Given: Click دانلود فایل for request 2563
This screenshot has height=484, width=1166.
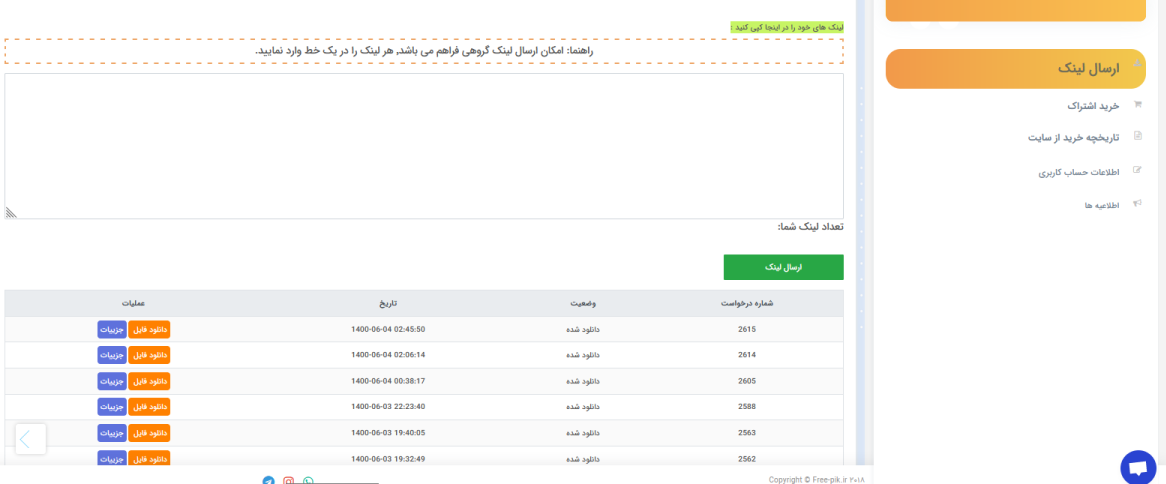Looking at the screenshot, I should point(149,433).
